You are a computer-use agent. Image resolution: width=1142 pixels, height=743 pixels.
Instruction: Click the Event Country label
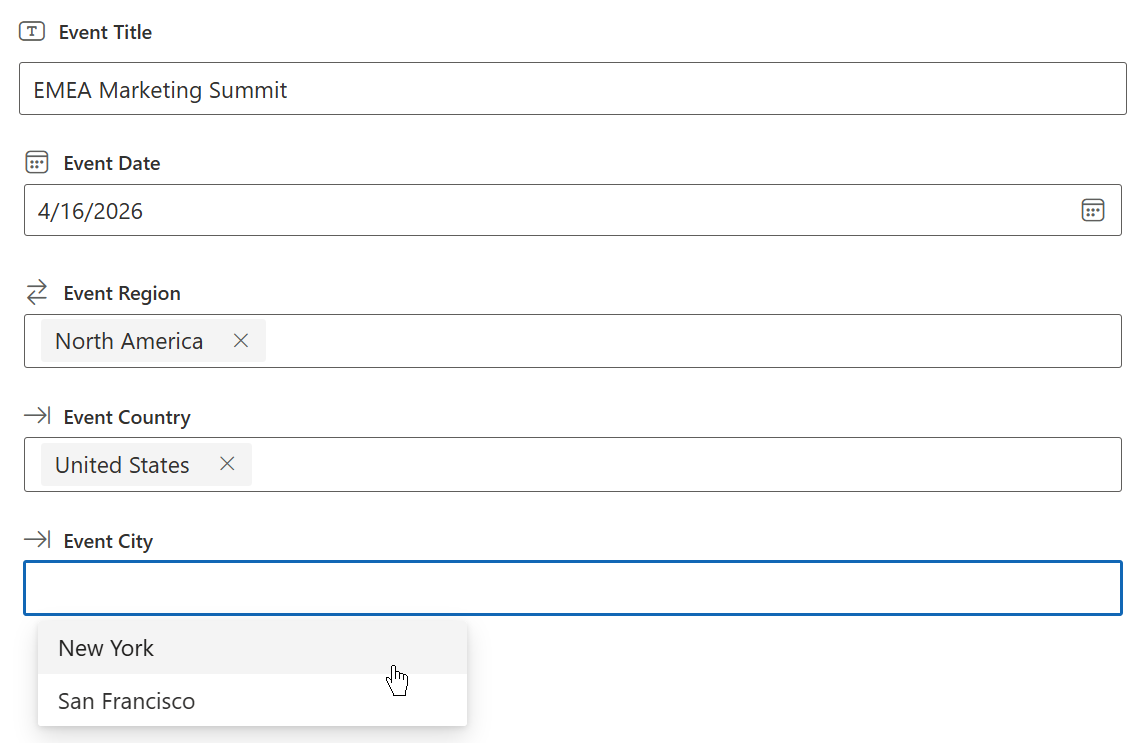[127, 417]
